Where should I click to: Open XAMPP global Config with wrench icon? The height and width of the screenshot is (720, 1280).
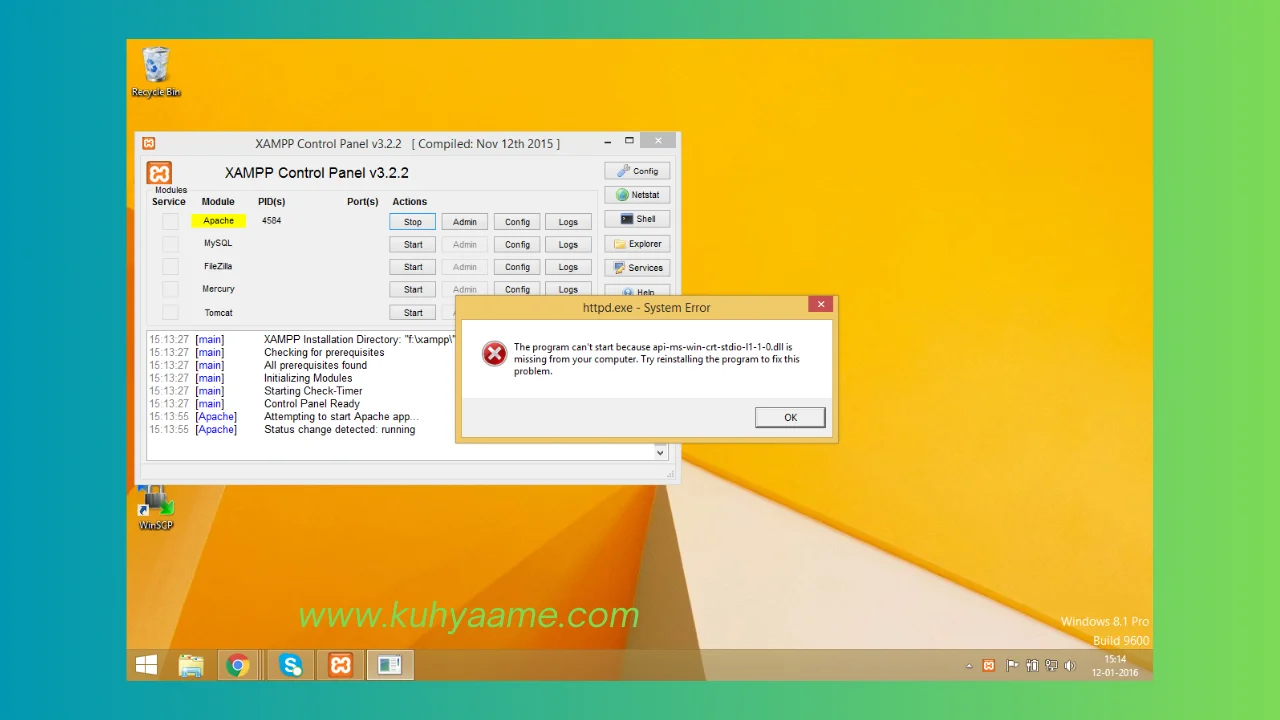point(637,171)
